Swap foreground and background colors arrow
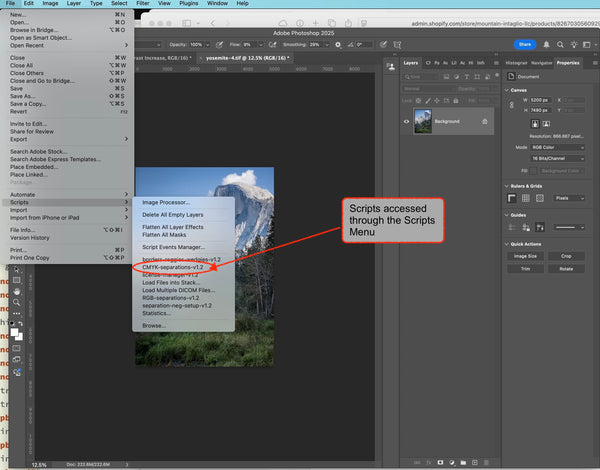This screenshot has height=470, width=600. point(20,323)
